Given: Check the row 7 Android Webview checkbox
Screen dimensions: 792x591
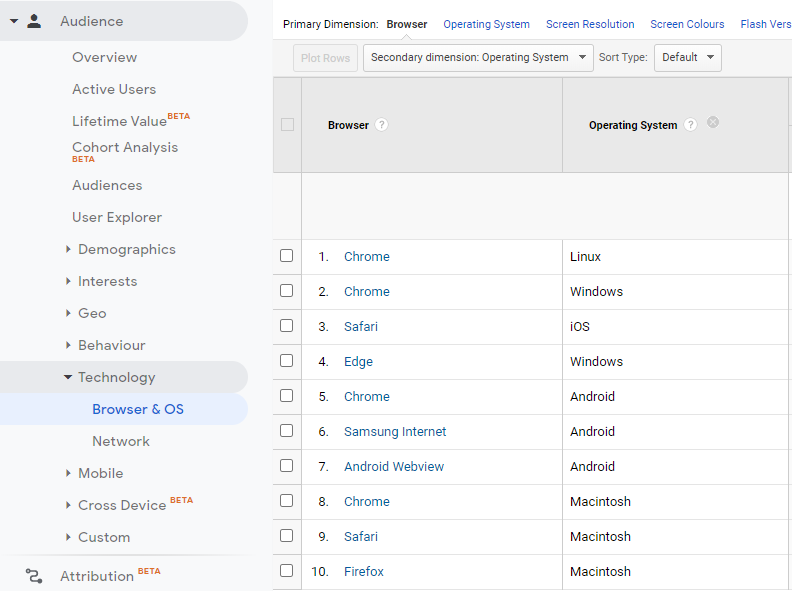Looking at the screenshot, I should [286, 465].
